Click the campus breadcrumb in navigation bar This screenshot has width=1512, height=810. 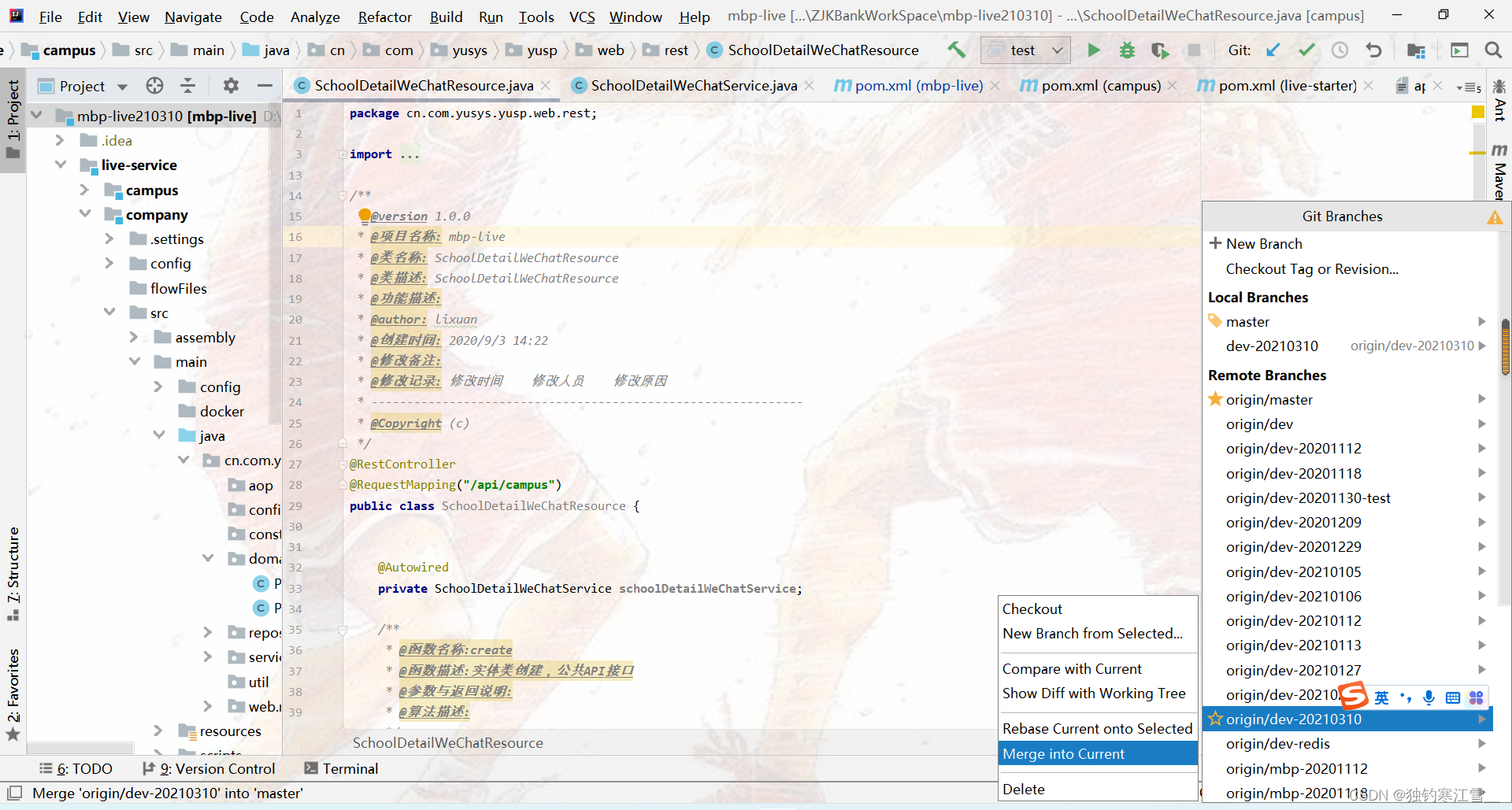coord(58,50)
